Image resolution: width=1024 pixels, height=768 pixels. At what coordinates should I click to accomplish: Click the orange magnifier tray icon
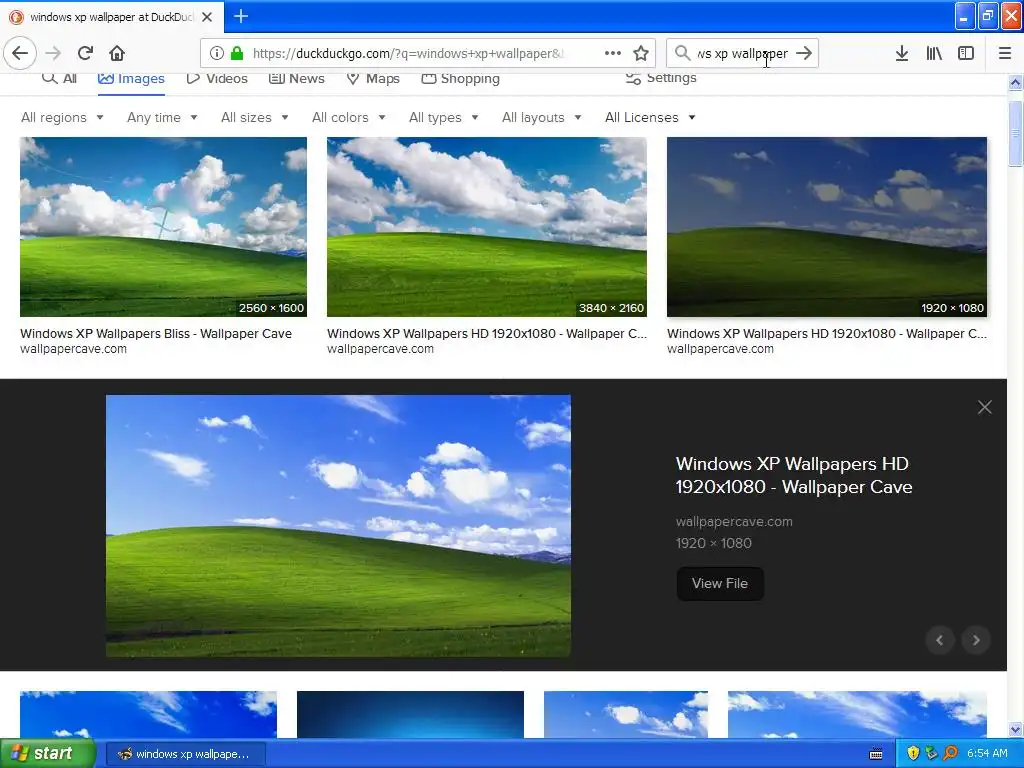[951, 753]
